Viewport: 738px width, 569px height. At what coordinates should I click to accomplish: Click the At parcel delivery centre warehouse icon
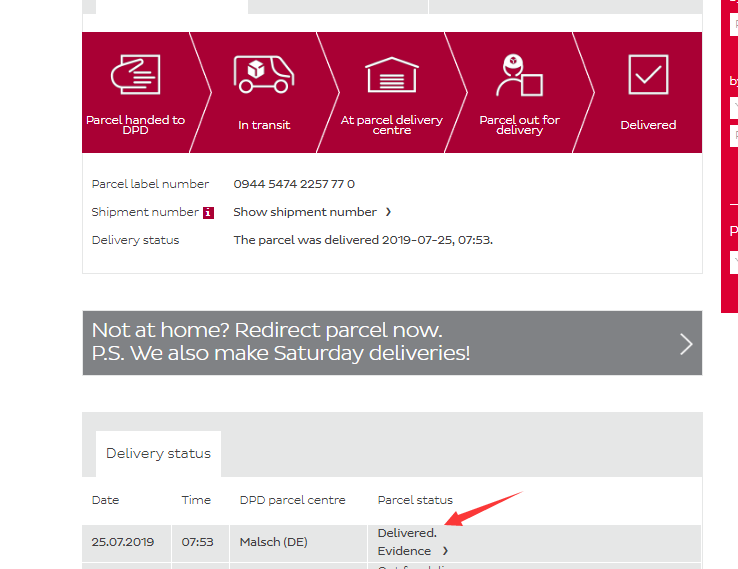click(392, 75)
